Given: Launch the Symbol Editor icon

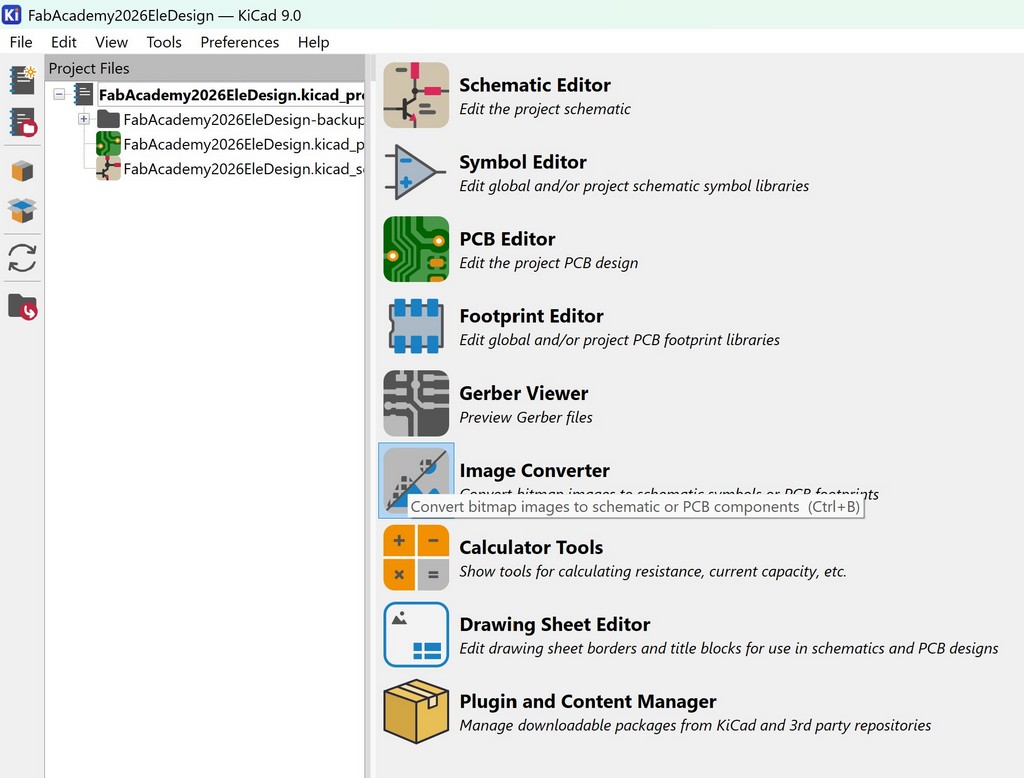Looking at the screenshot, I should pyautogui.click(x=416, y=172).
